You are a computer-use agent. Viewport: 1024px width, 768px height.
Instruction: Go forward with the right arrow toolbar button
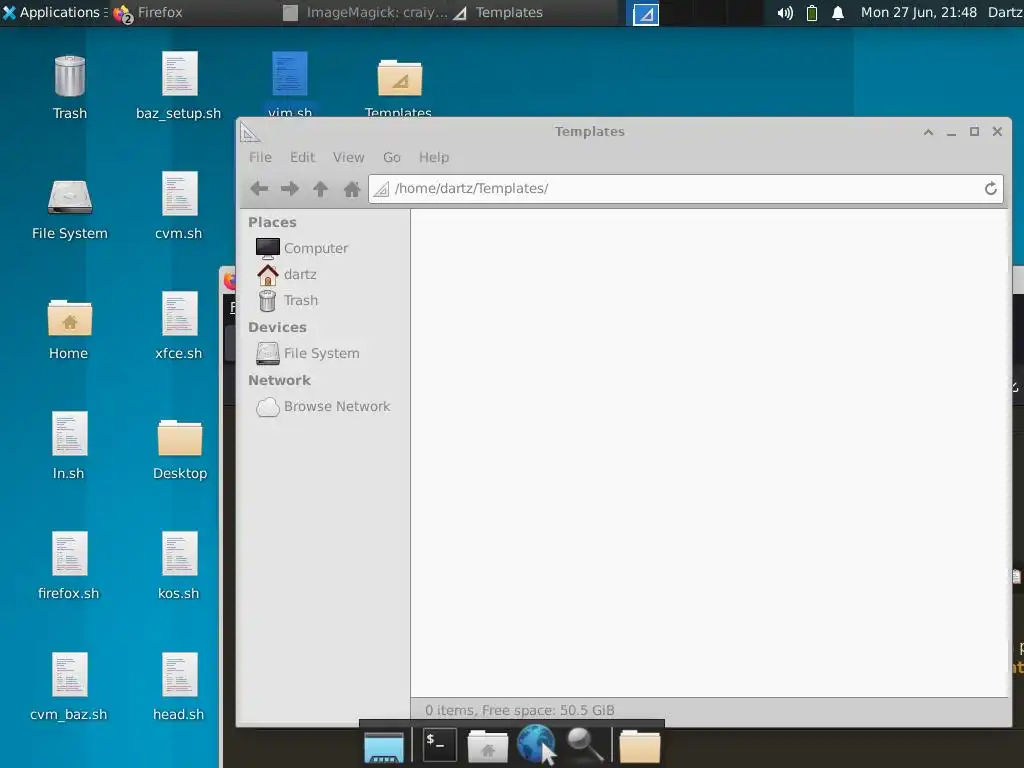pos(290,189)
